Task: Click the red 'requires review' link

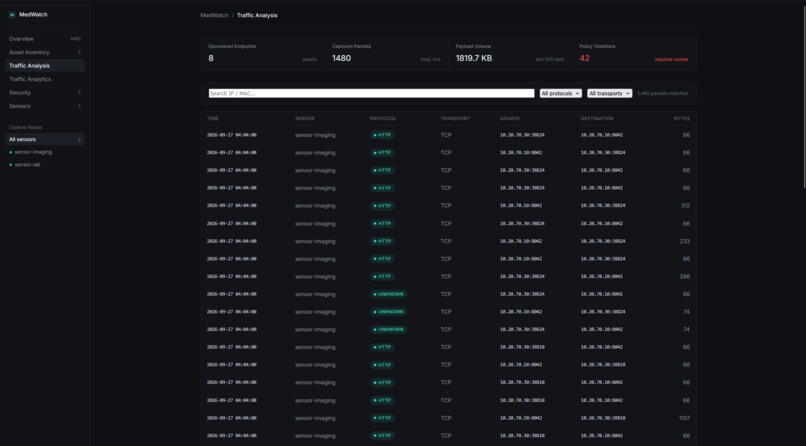Action: coord(671,60)
